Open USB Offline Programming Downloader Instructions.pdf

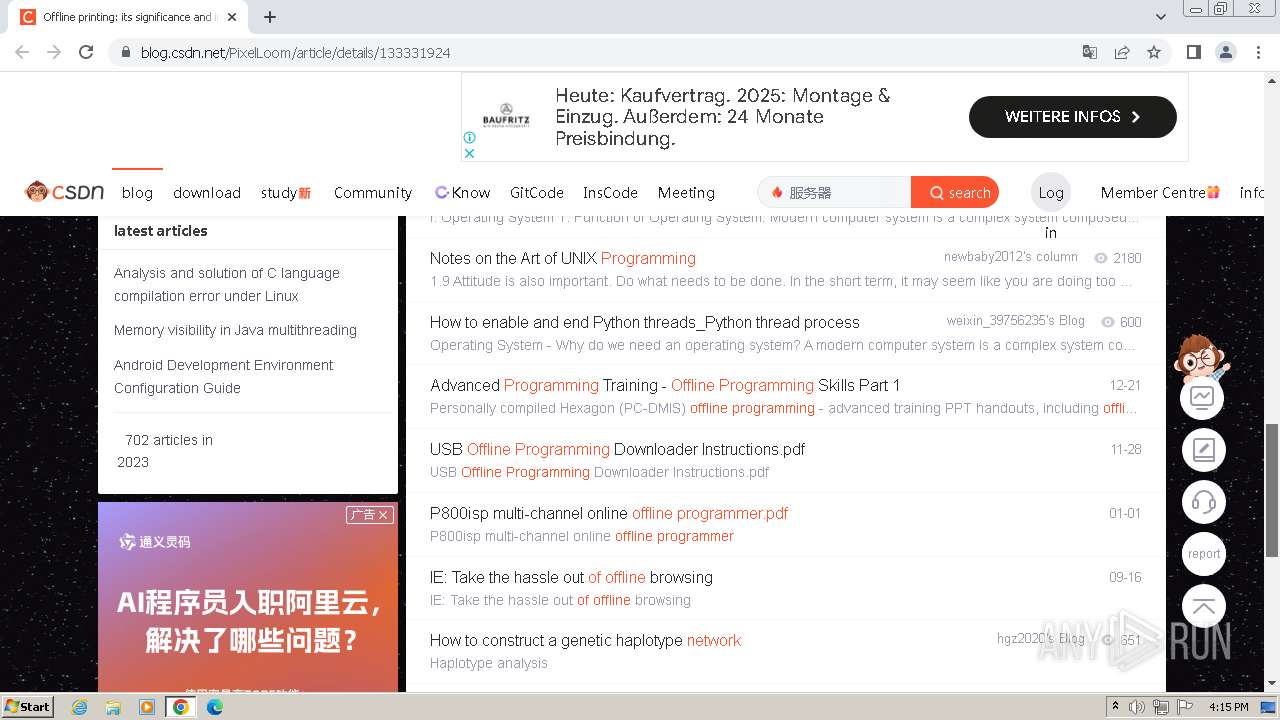tap(617, 449)
